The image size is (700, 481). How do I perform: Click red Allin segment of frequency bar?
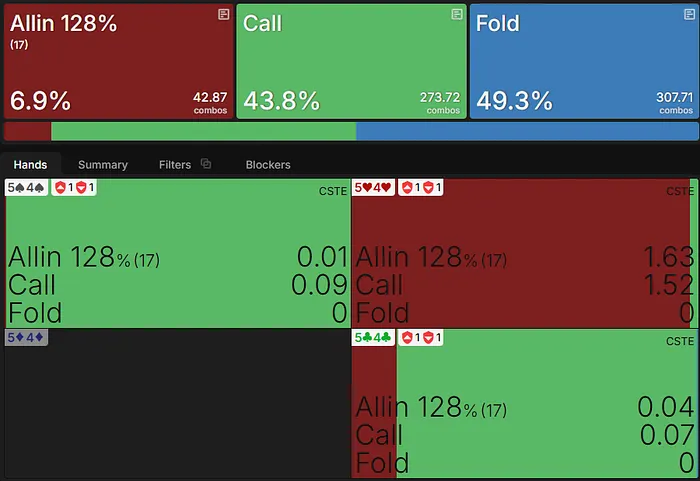[x=27, y=131]
